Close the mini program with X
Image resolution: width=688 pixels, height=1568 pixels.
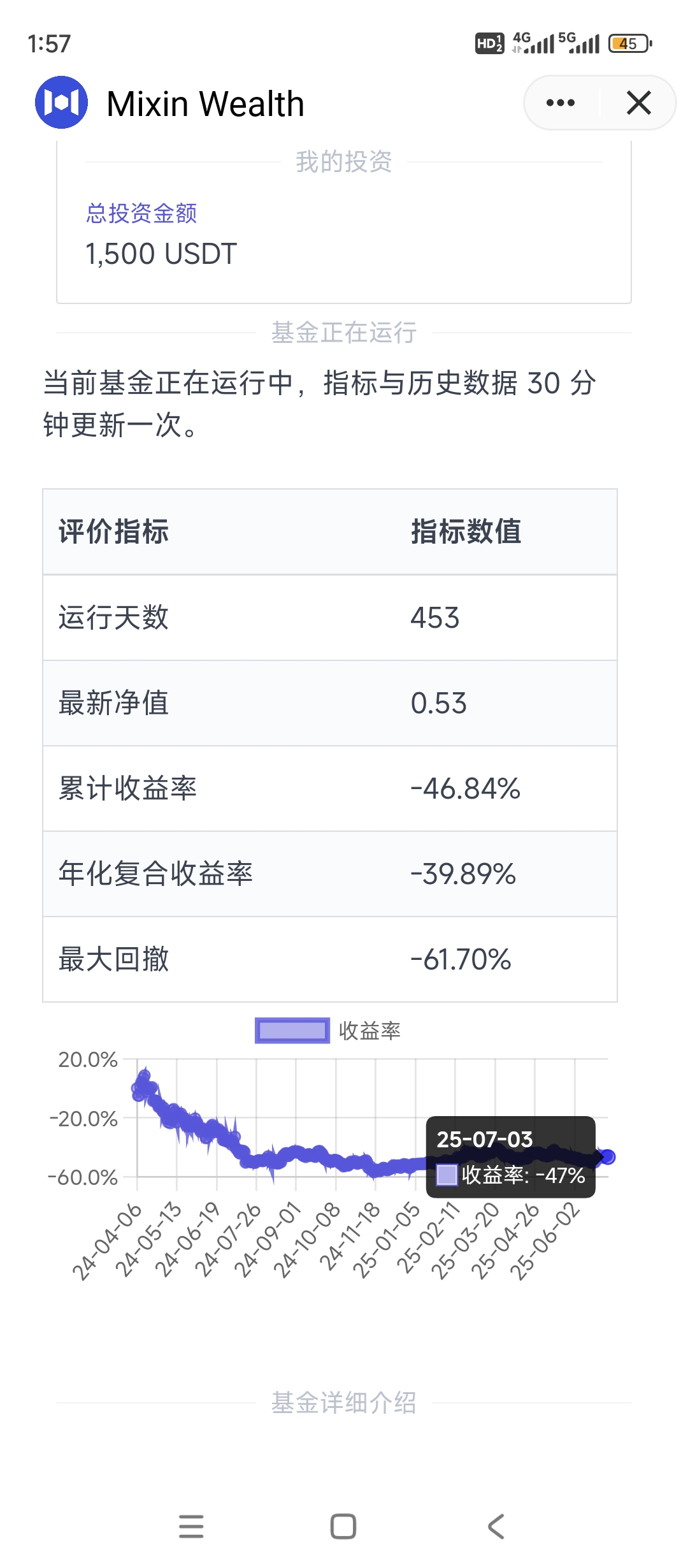tap(638, 103)
